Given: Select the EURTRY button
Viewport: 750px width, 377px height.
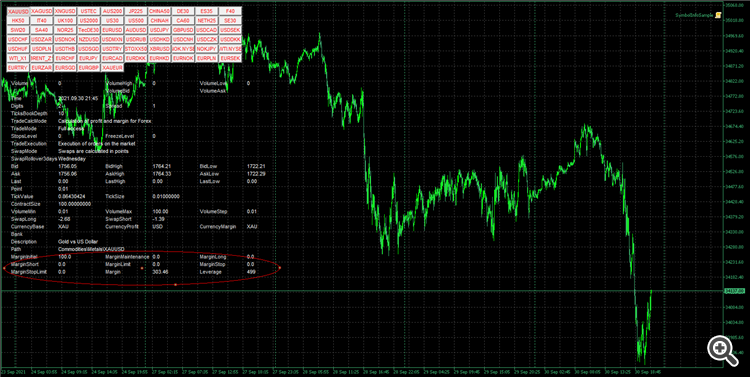Looking at the screenshot, I should pyautogui.click(x=18, y=67).
